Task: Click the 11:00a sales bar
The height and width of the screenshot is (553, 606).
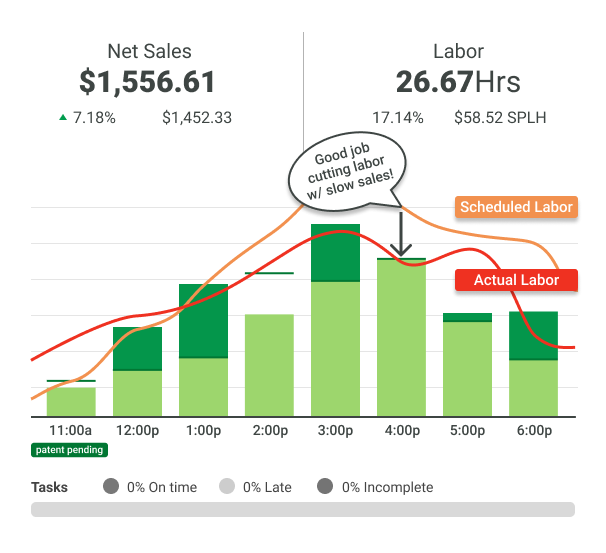Action: point(71,401)
